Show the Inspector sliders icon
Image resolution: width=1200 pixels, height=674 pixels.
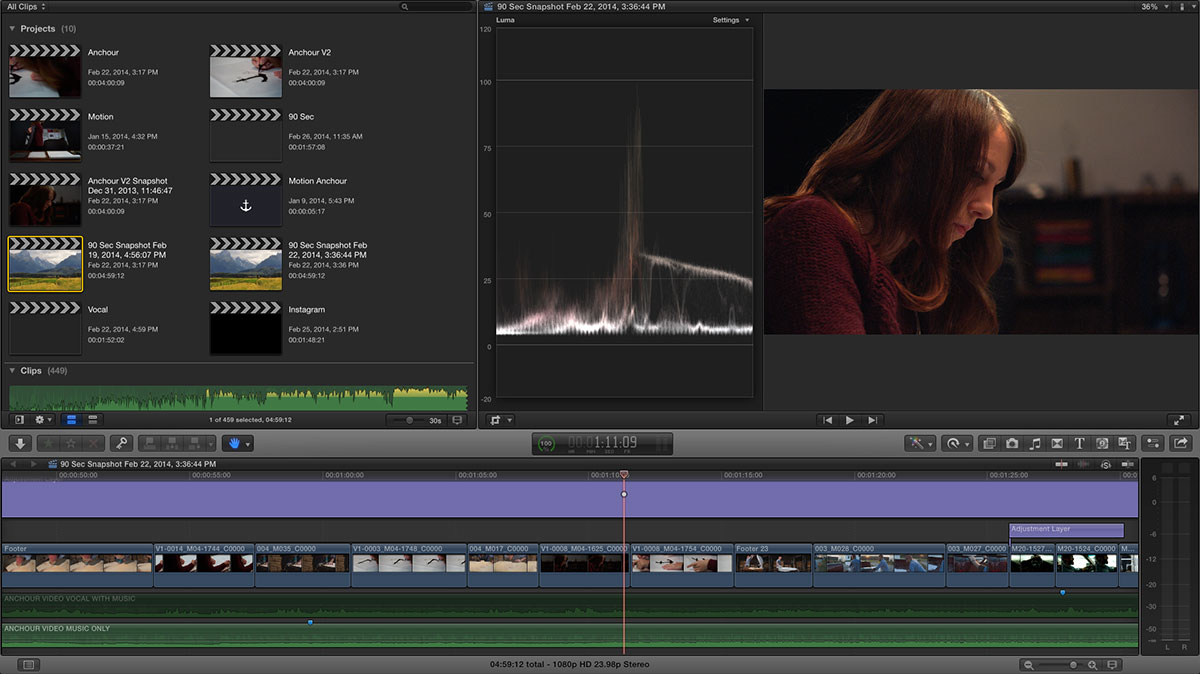[1153, 443]
